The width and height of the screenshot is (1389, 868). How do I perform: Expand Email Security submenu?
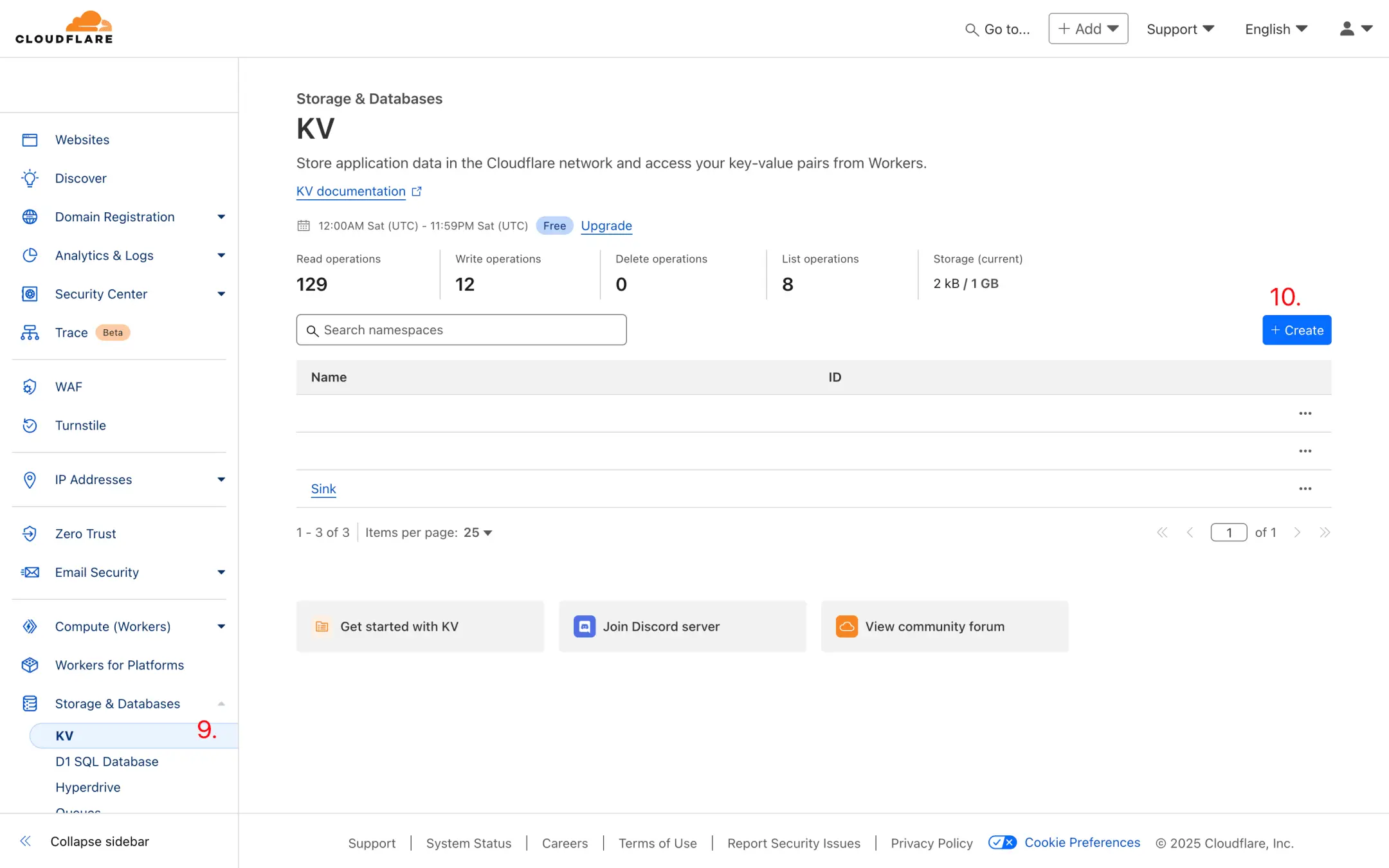pos(221,572)
